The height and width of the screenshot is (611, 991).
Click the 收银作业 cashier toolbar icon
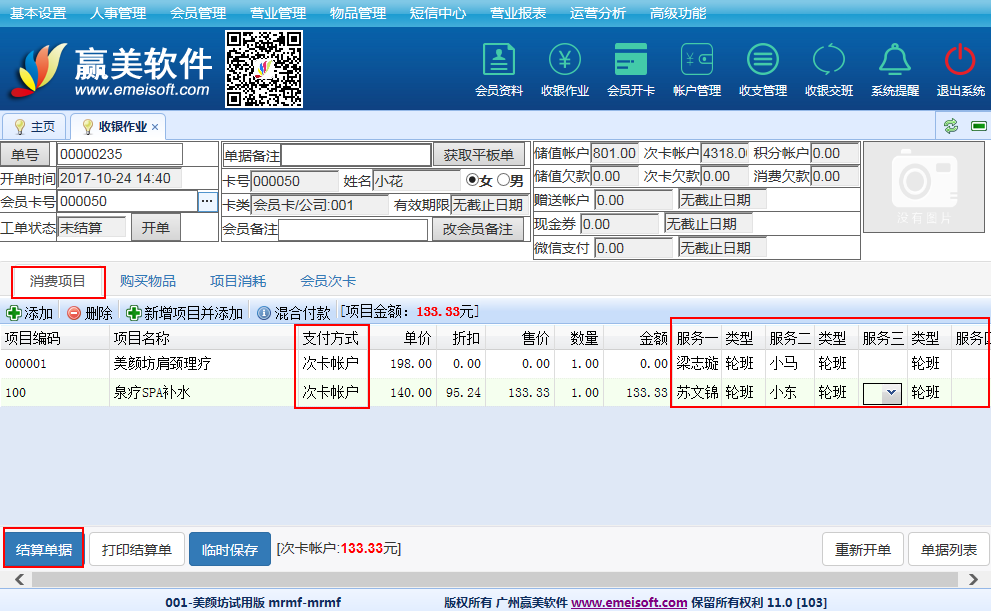564,68
